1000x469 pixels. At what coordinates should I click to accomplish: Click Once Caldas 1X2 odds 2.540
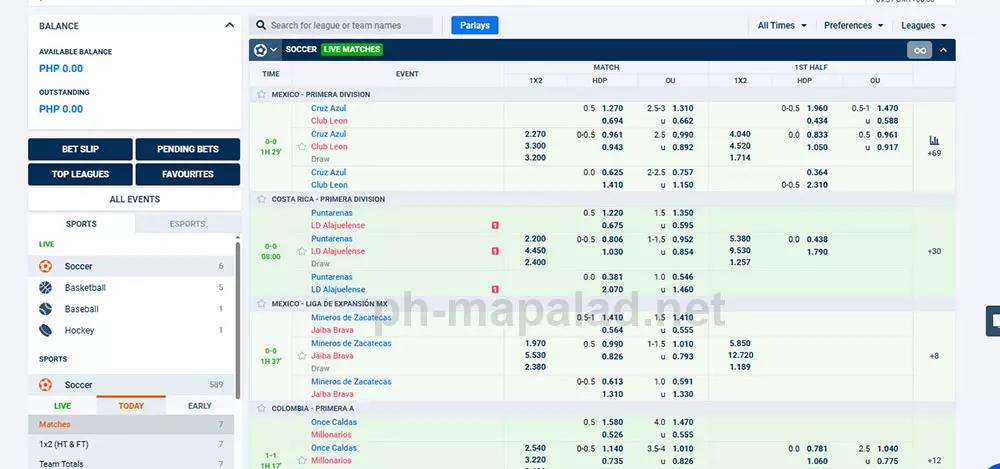tap(535, 449)
